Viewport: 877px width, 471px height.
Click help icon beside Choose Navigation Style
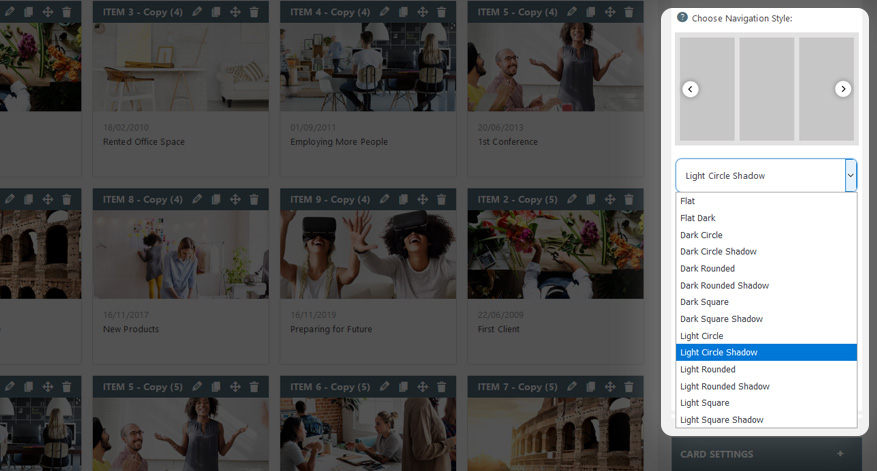coord(682,17)
